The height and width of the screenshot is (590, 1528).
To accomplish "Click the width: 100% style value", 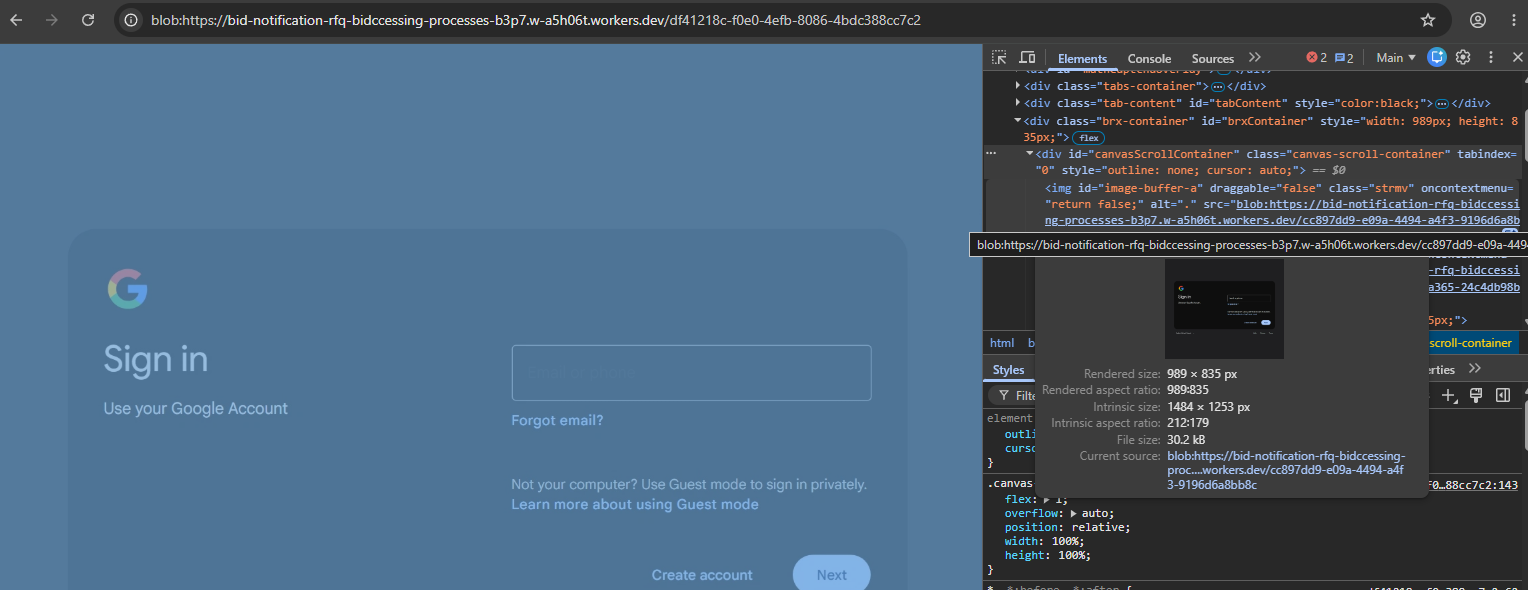I will 1067,541.
